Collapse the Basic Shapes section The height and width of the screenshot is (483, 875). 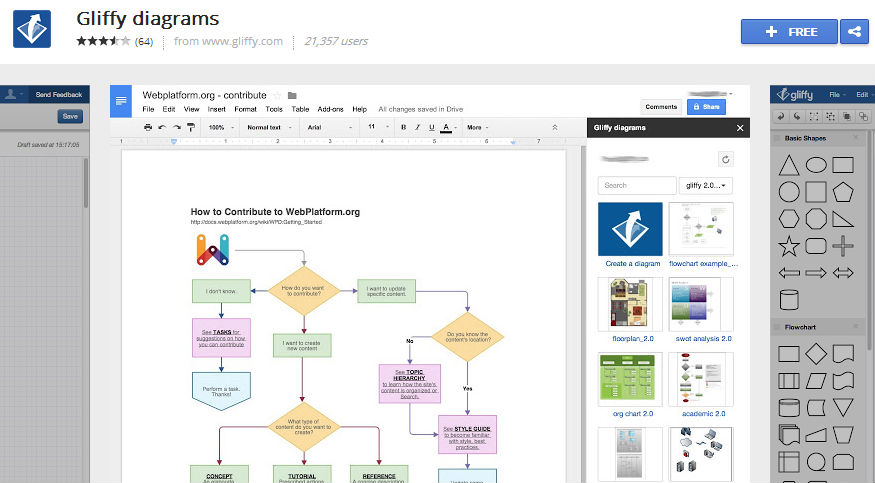pos(856,138)
